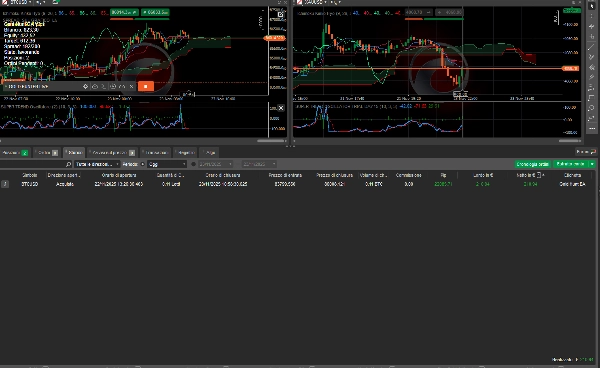Image resolution: width=600 pixels, height=368 pixels.
Task: Click the detach chart icon on the left chart
Action: tap(280, 15)
